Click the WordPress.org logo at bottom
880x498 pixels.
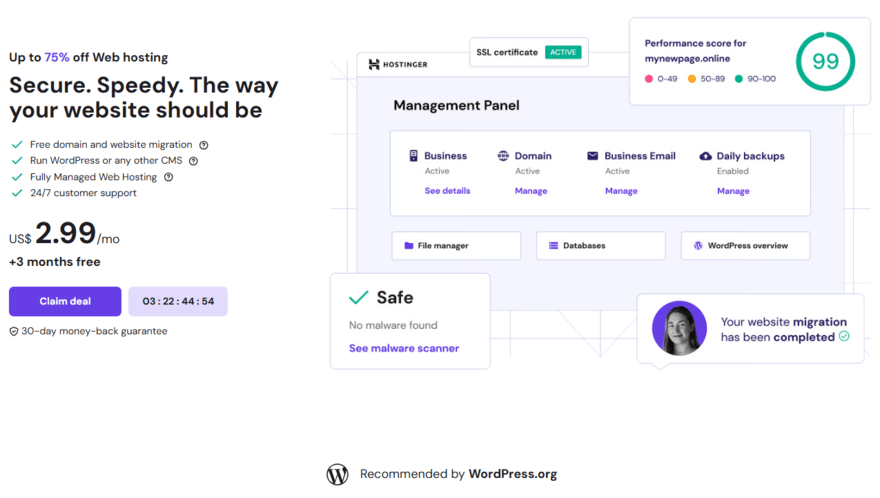pos(337,474)
